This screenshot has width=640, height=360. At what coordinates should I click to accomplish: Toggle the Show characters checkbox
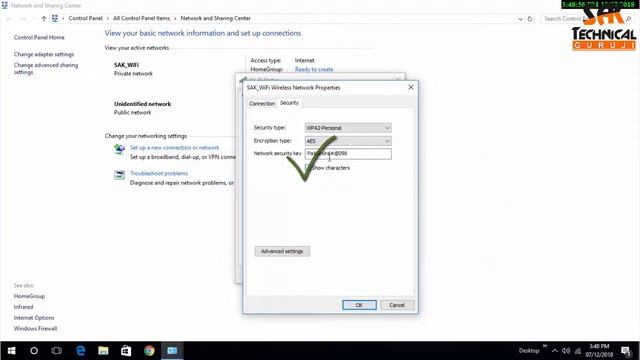(x=308, y=168)
